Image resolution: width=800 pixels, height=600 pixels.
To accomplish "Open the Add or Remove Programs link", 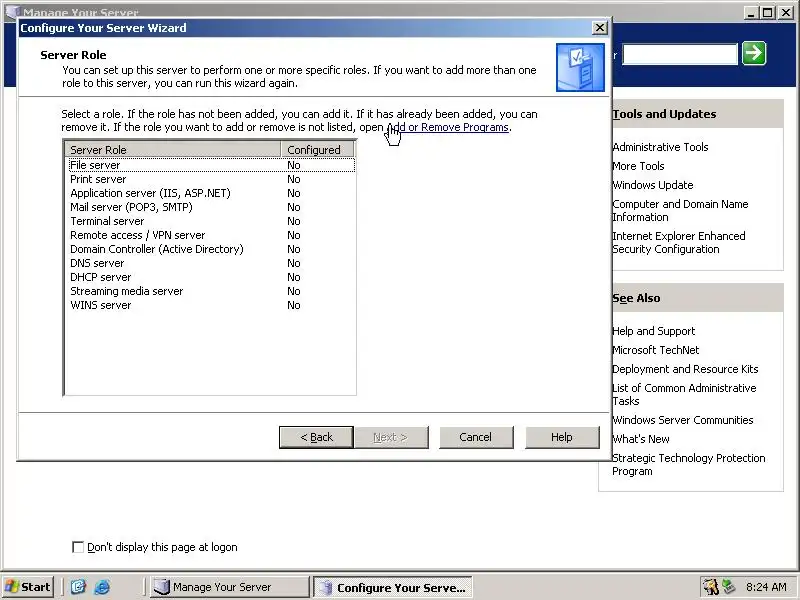I will pyautogui.click(x=448, y=127).
